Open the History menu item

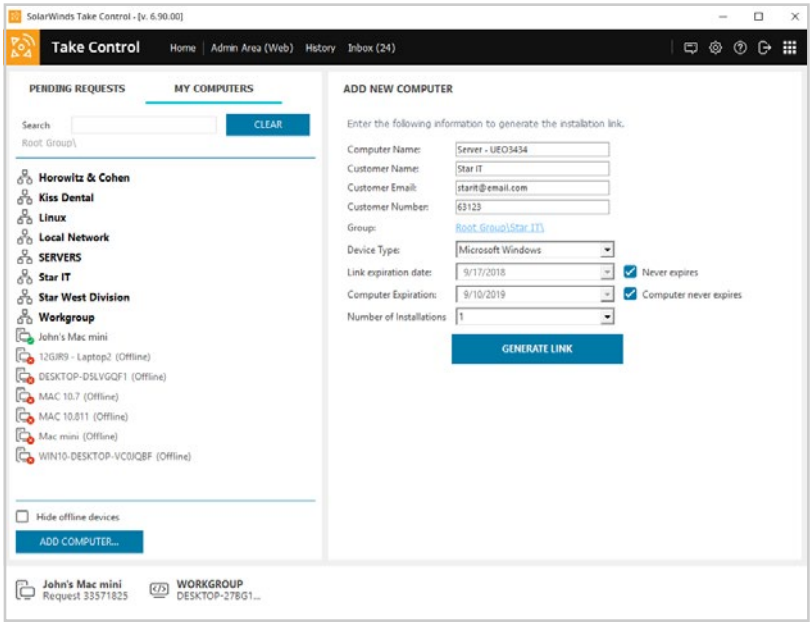pos(320,48)
